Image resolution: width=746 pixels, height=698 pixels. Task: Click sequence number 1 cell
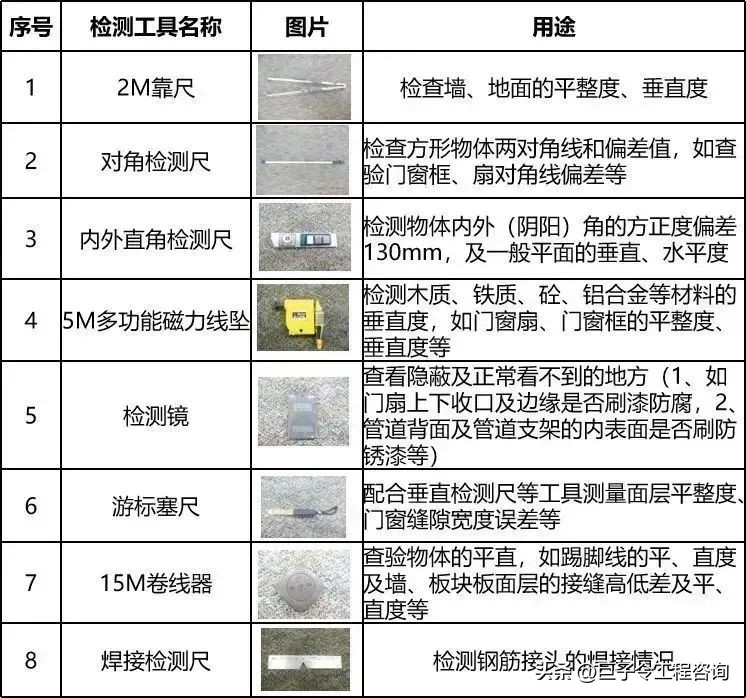click(31, 88)
